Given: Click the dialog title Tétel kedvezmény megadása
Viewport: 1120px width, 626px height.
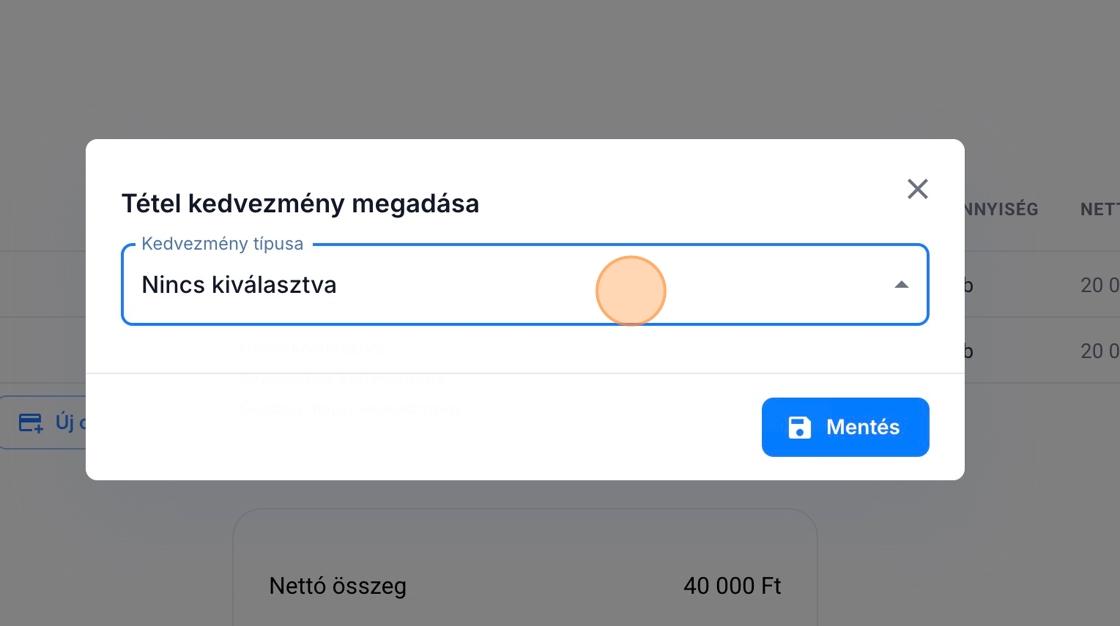Looking at the screenshot, I should tap(300, 204).
